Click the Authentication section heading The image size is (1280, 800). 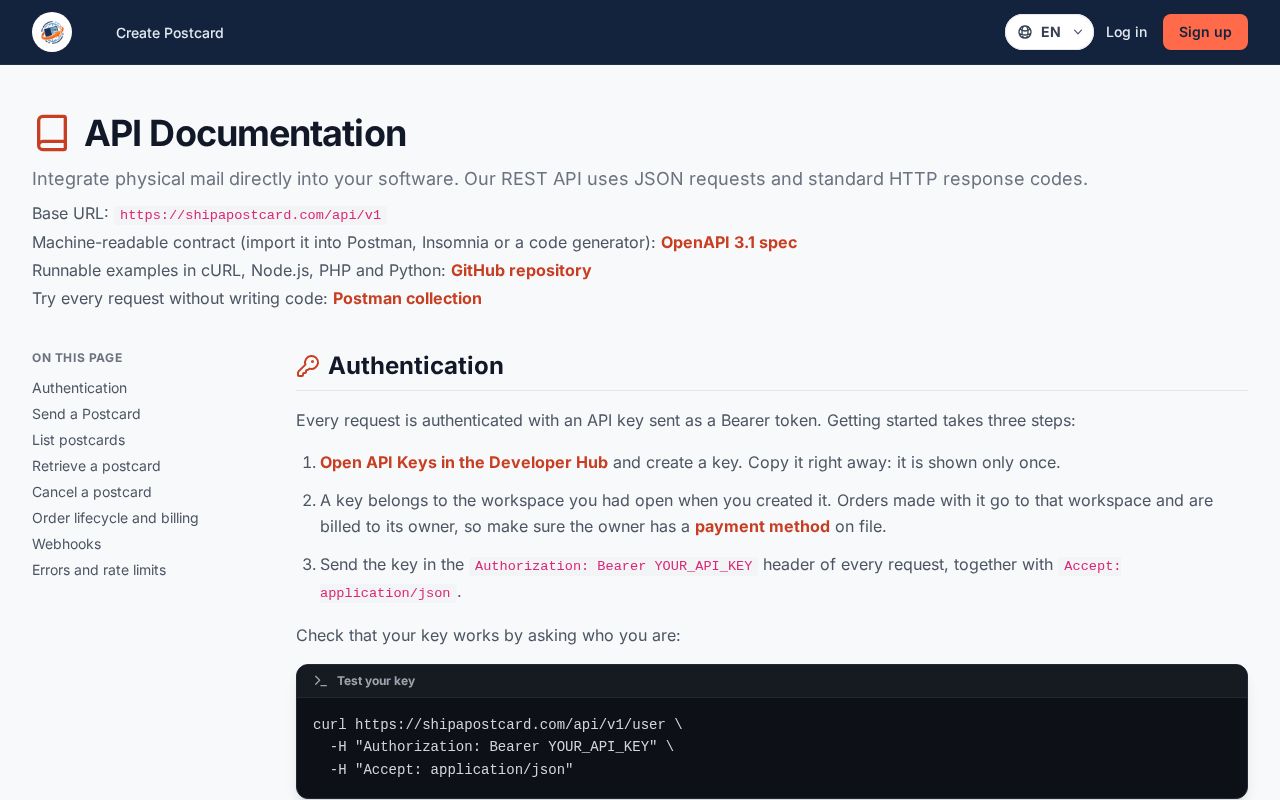416,366
